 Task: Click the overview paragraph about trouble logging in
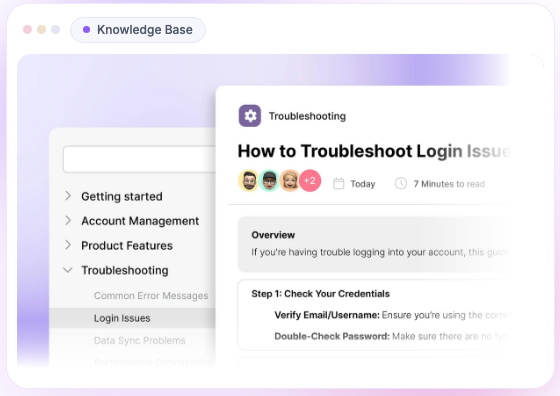[x=381, y=252]
